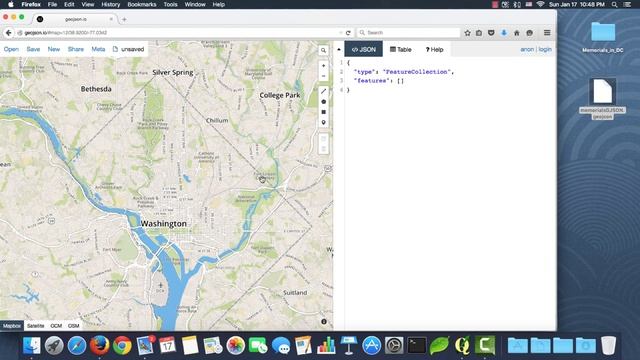This screenshot has width=640, height=360.
Task: Select the OCM base layer
Action: tap(56, 326)
